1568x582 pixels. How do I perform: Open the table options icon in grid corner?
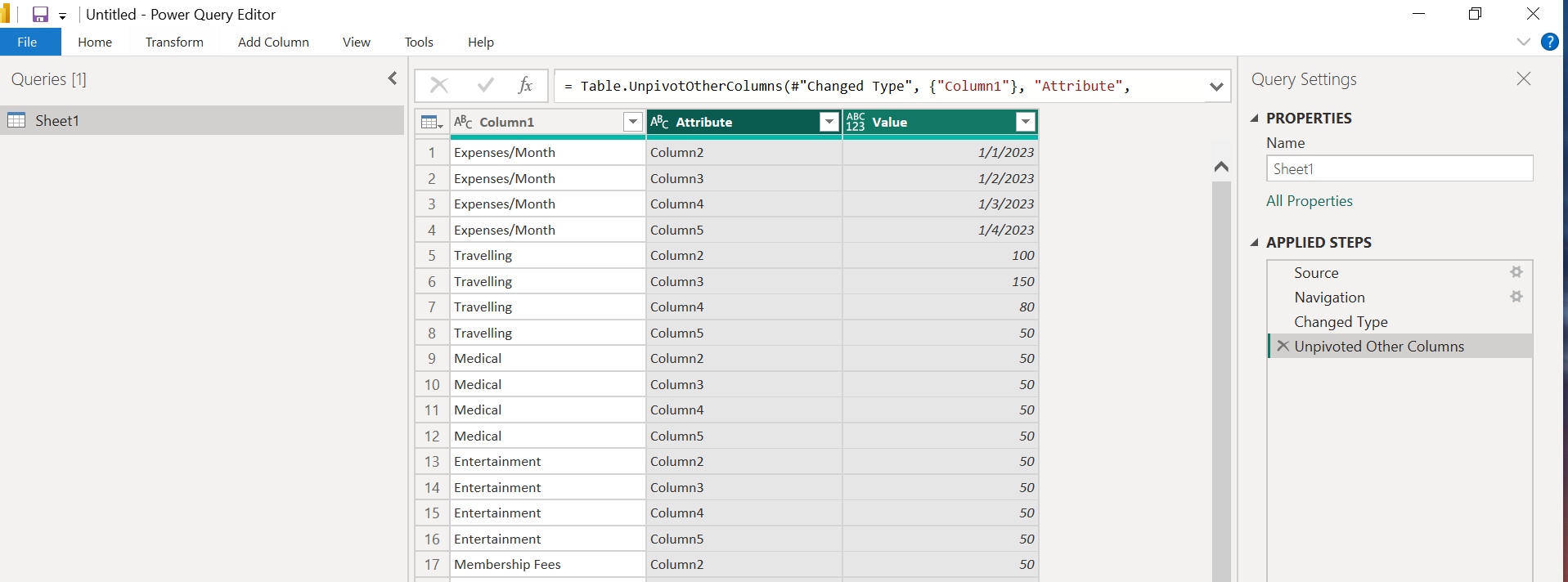click(432, 122)
